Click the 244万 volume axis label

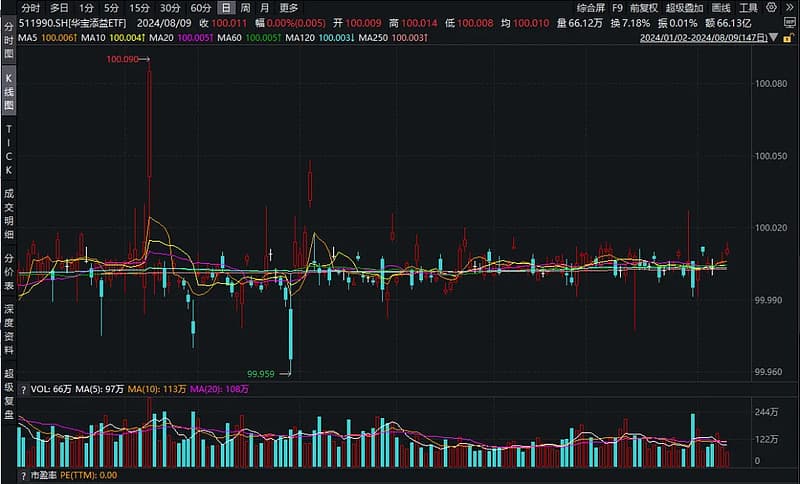[x=767, y=413]
